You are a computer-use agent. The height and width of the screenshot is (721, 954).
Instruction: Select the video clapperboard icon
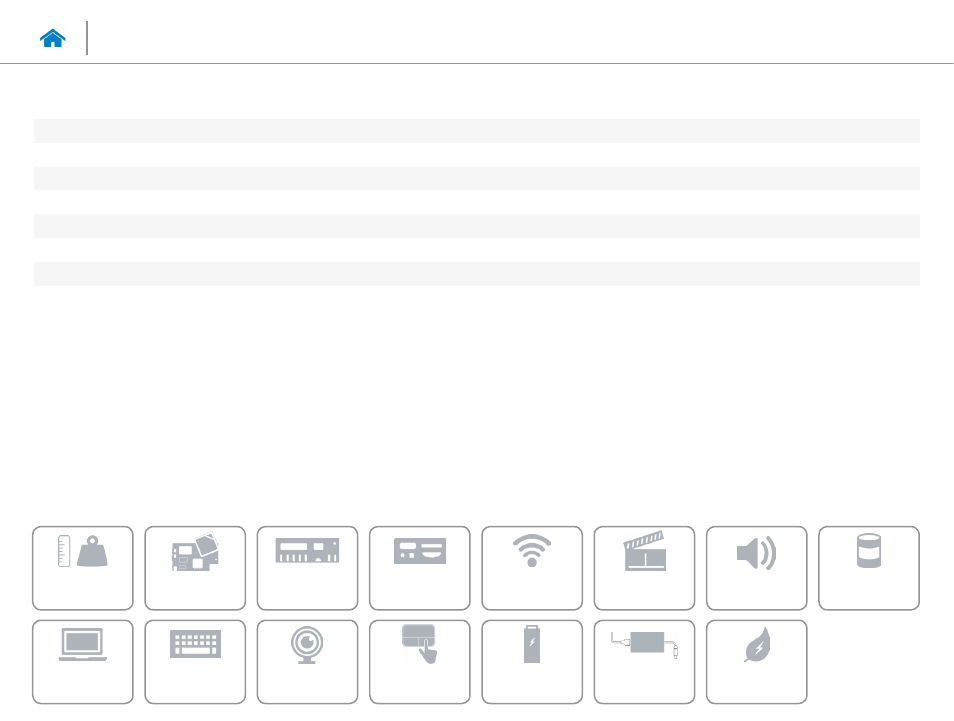point(643,567)
